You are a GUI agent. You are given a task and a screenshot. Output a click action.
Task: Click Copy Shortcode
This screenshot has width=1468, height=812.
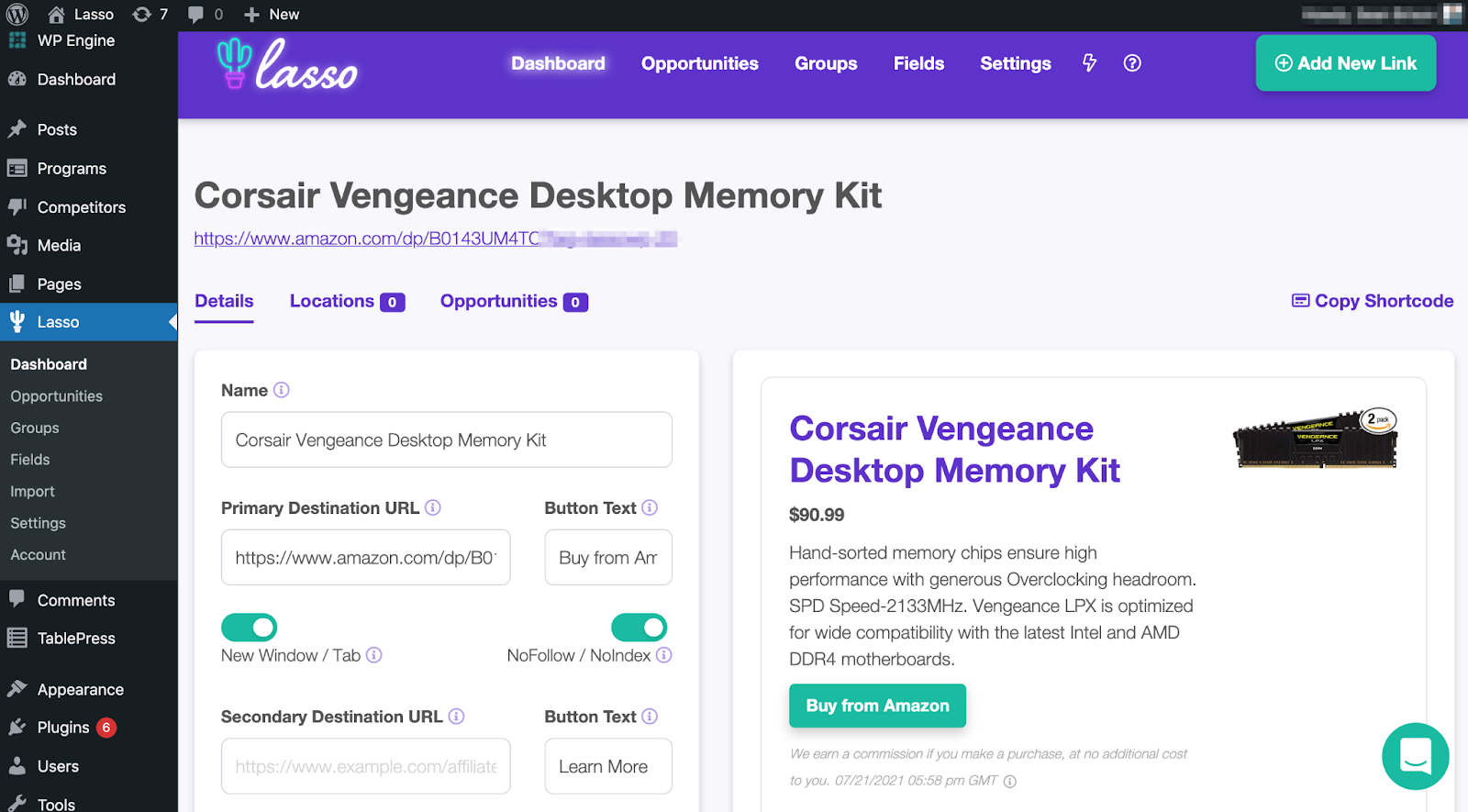pos(1373,301)
